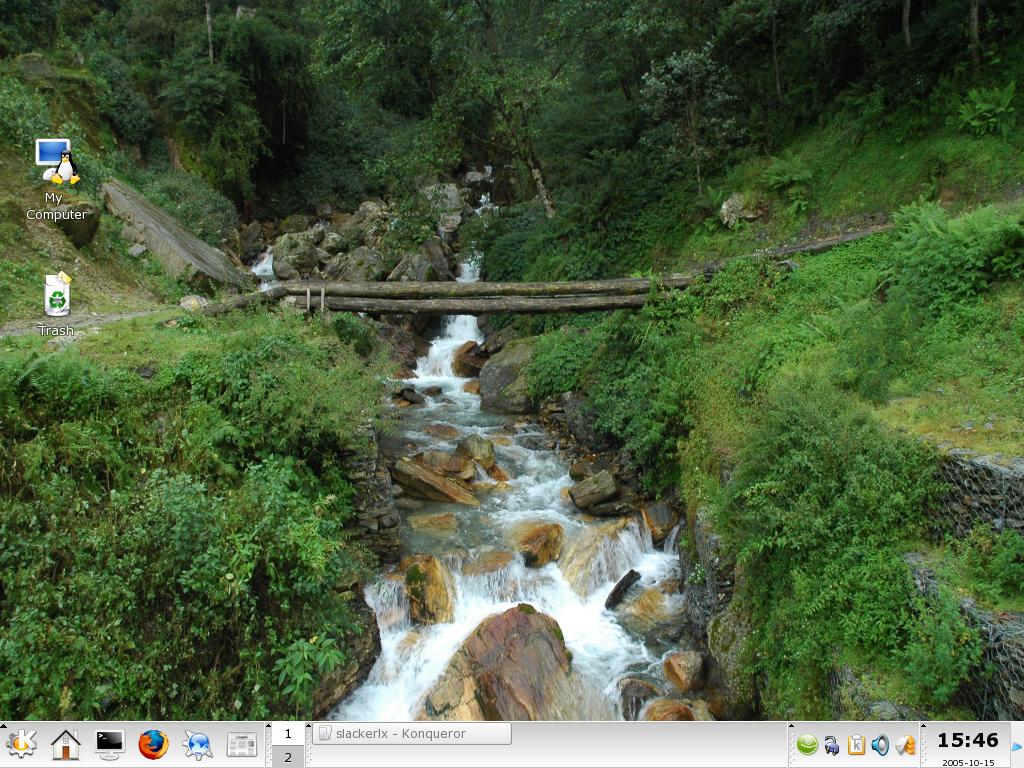The image size is (1024, 768).
Task: Launch Firefox from the panel
Action: 153,744
